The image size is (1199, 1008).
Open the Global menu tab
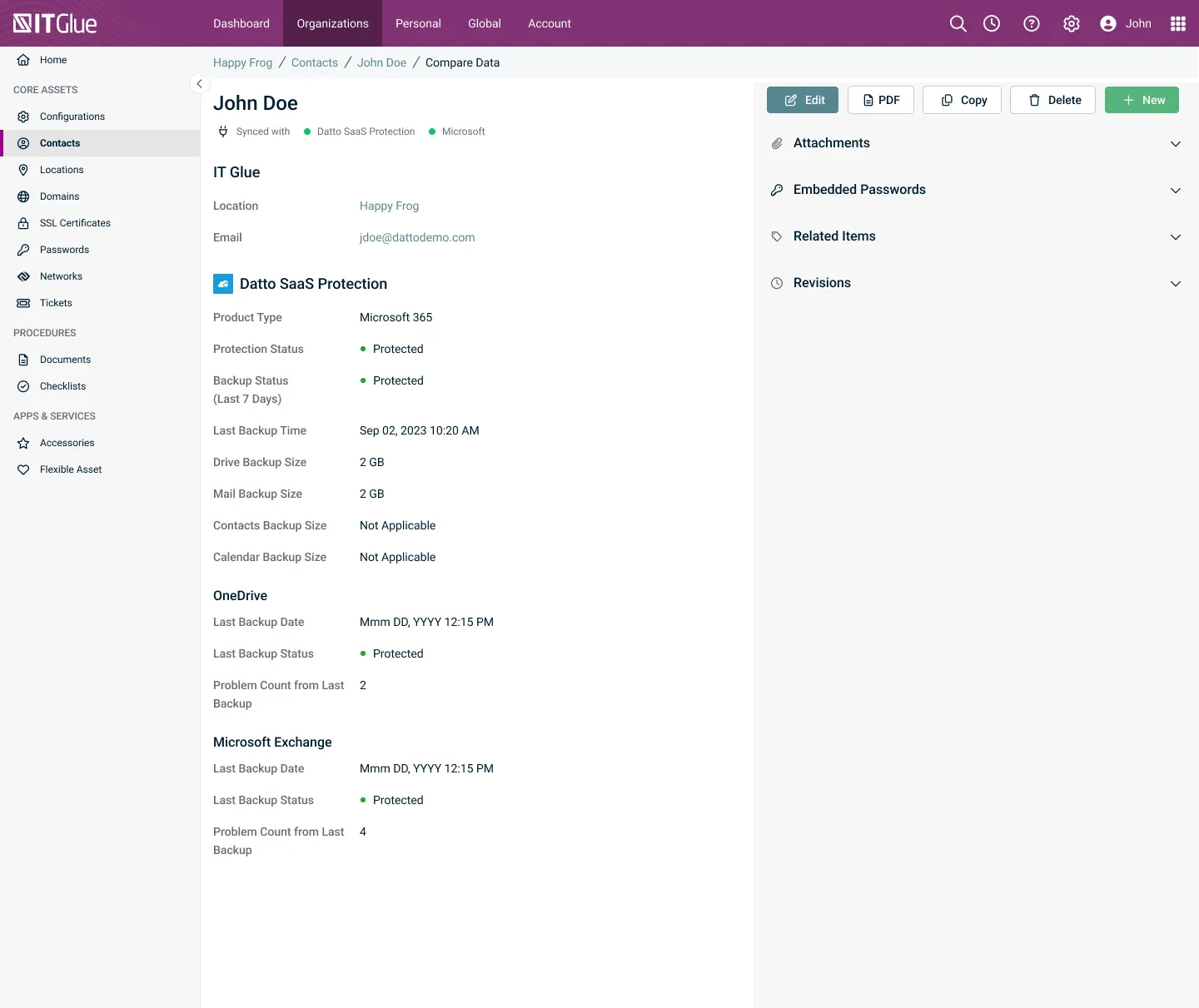point(484,23)
